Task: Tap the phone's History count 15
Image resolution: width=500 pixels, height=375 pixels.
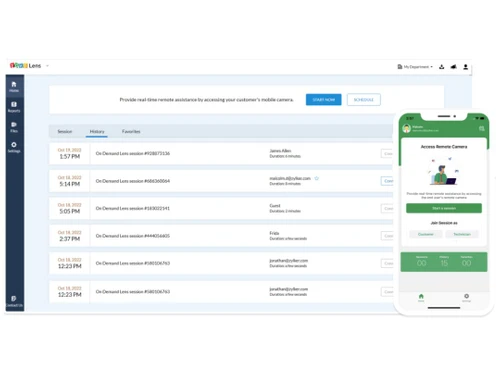Action: point(444,263)
